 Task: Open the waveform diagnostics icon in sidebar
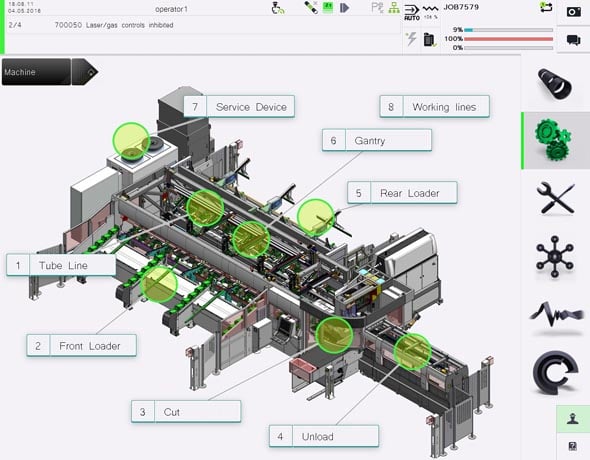(556, 315)
